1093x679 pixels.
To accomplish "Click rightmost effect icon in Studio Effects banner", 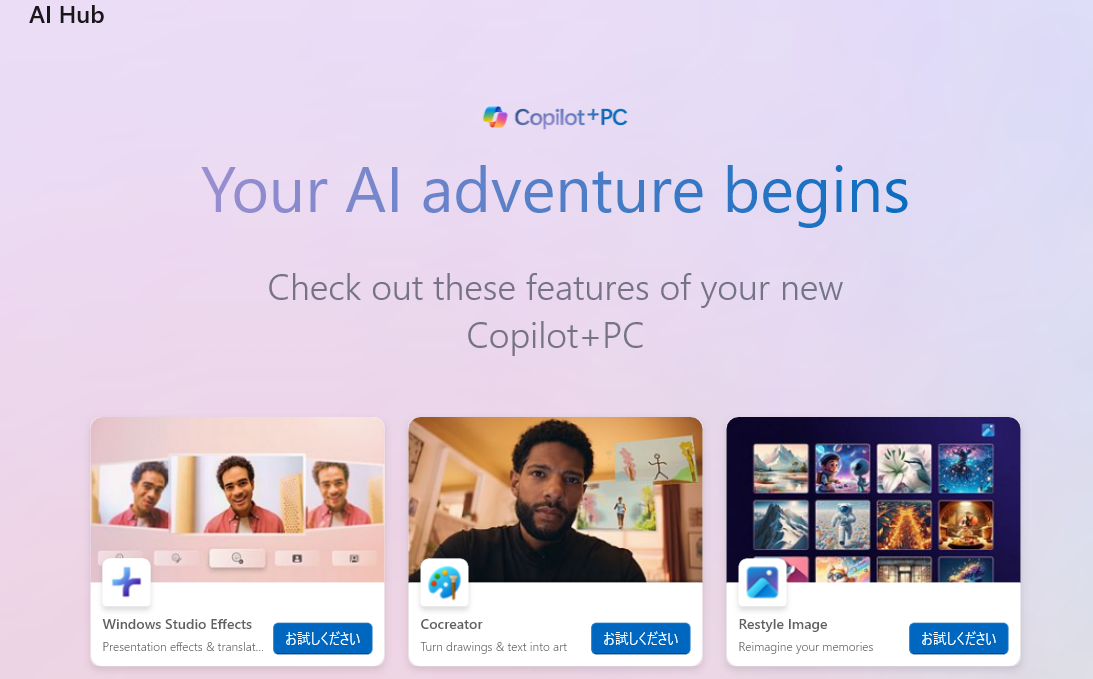I will (x=354, y=558).
